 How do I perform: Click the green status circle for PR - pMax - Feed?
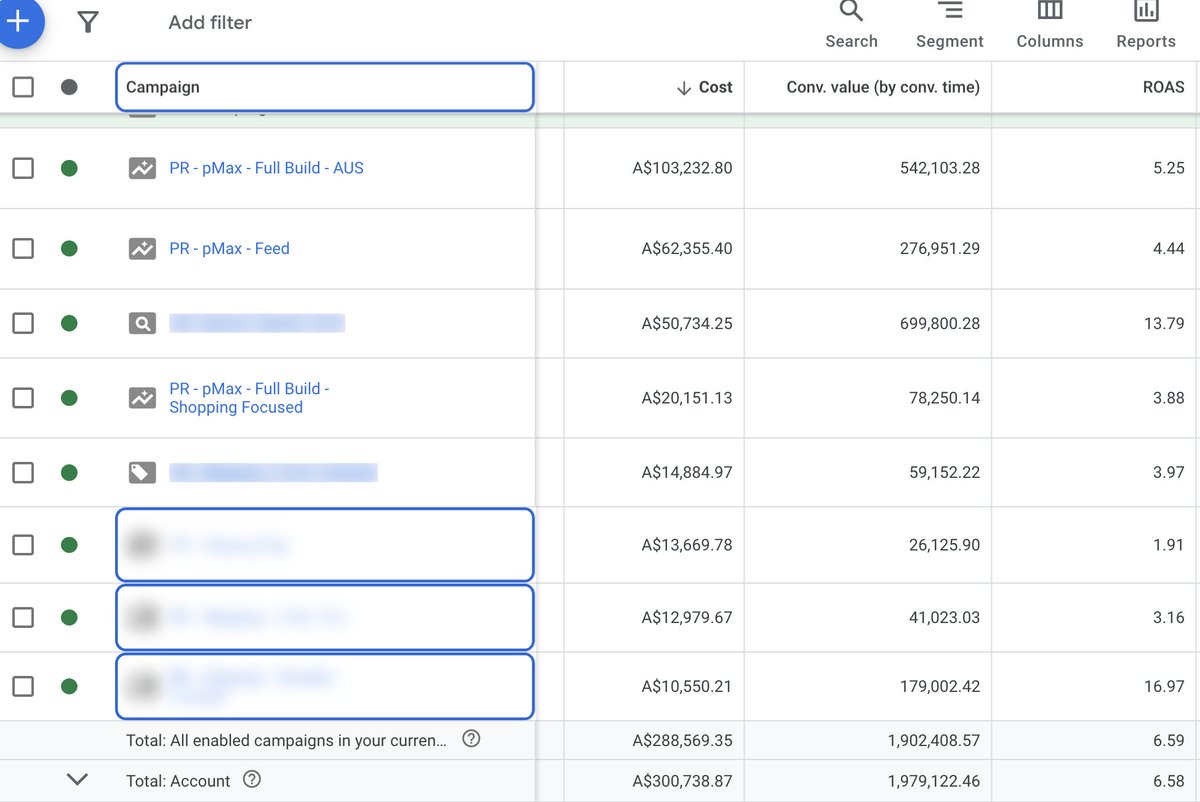[69, 248]
